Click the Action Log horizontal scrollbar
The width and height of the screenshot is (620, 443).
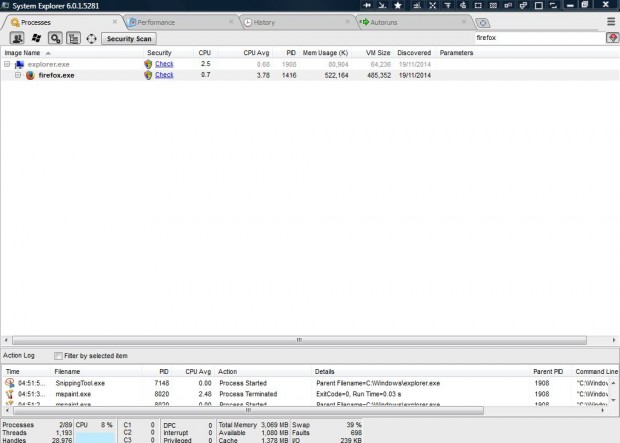[x=248, y=411]
